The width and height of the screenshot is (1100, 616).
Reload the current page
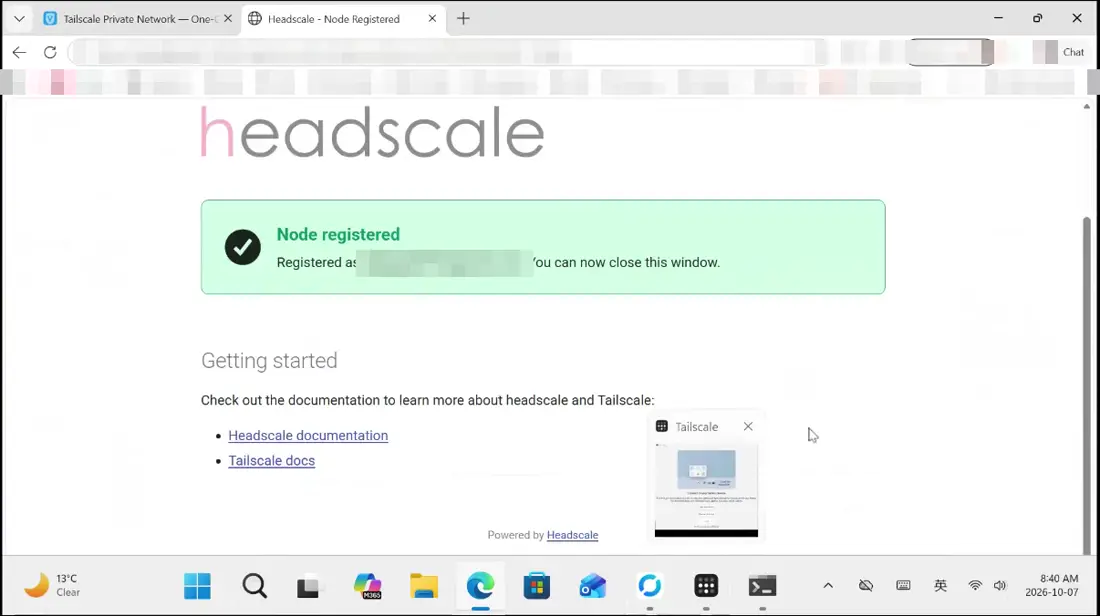pyautogui.click(x=50, y=52)
